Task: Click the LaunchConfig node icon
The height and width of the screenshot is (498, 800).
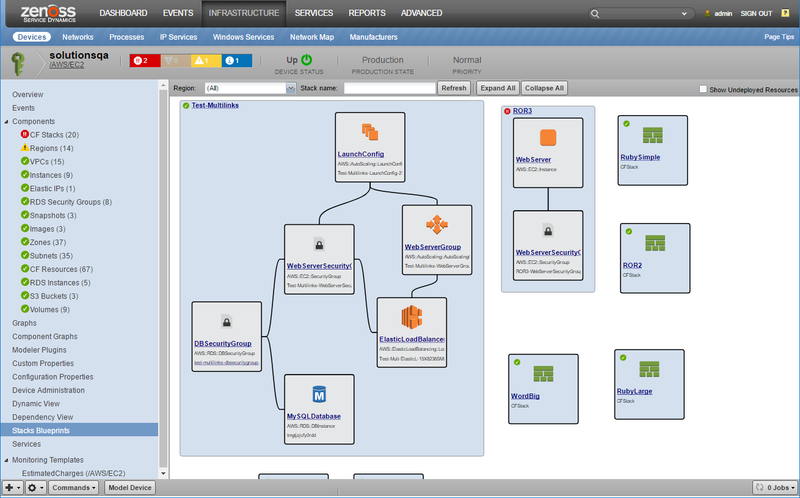Action: click(370, 132)
